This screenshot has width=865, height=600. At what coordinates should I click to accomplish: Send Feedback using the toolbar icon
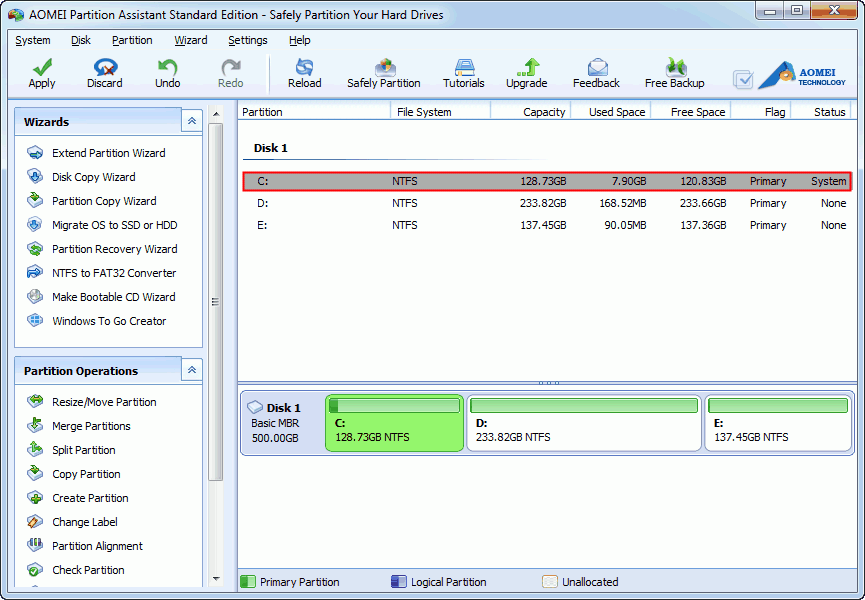596,72
